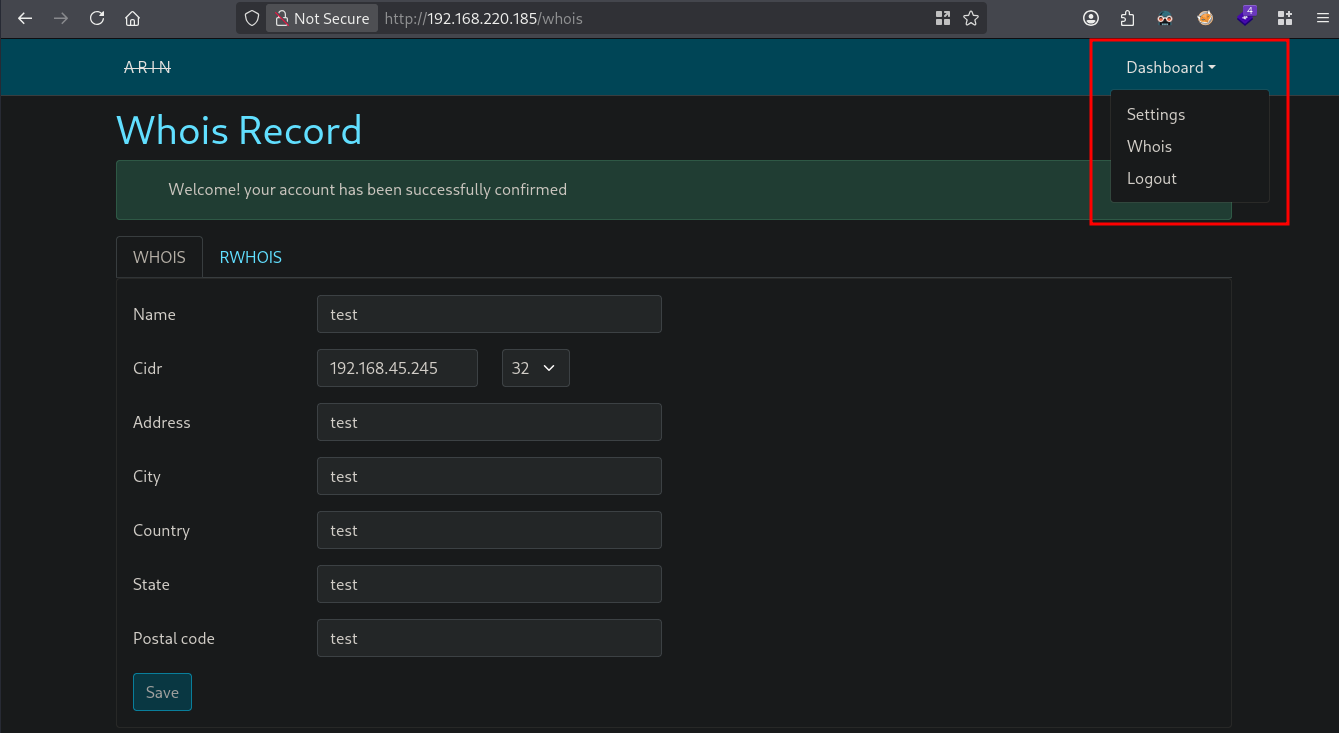Choose Logout from Dashboard menu
This screenshot has height=733, width=1339.
(x=1152, y=178)
